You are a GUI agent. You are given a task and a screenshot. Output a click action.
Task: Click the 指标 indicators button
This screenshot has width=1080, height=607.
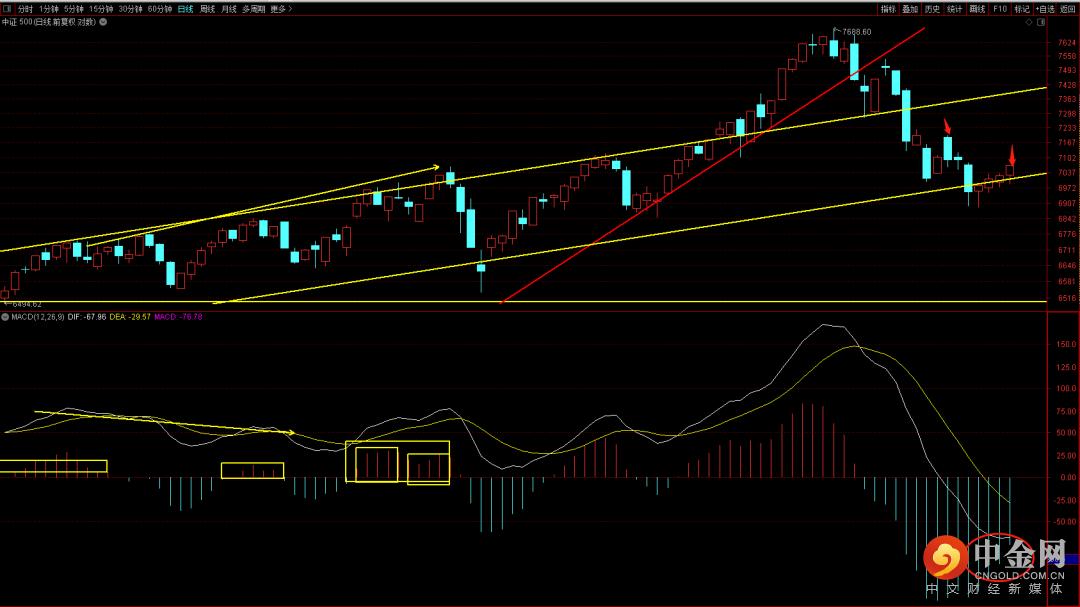coord(889,9)
